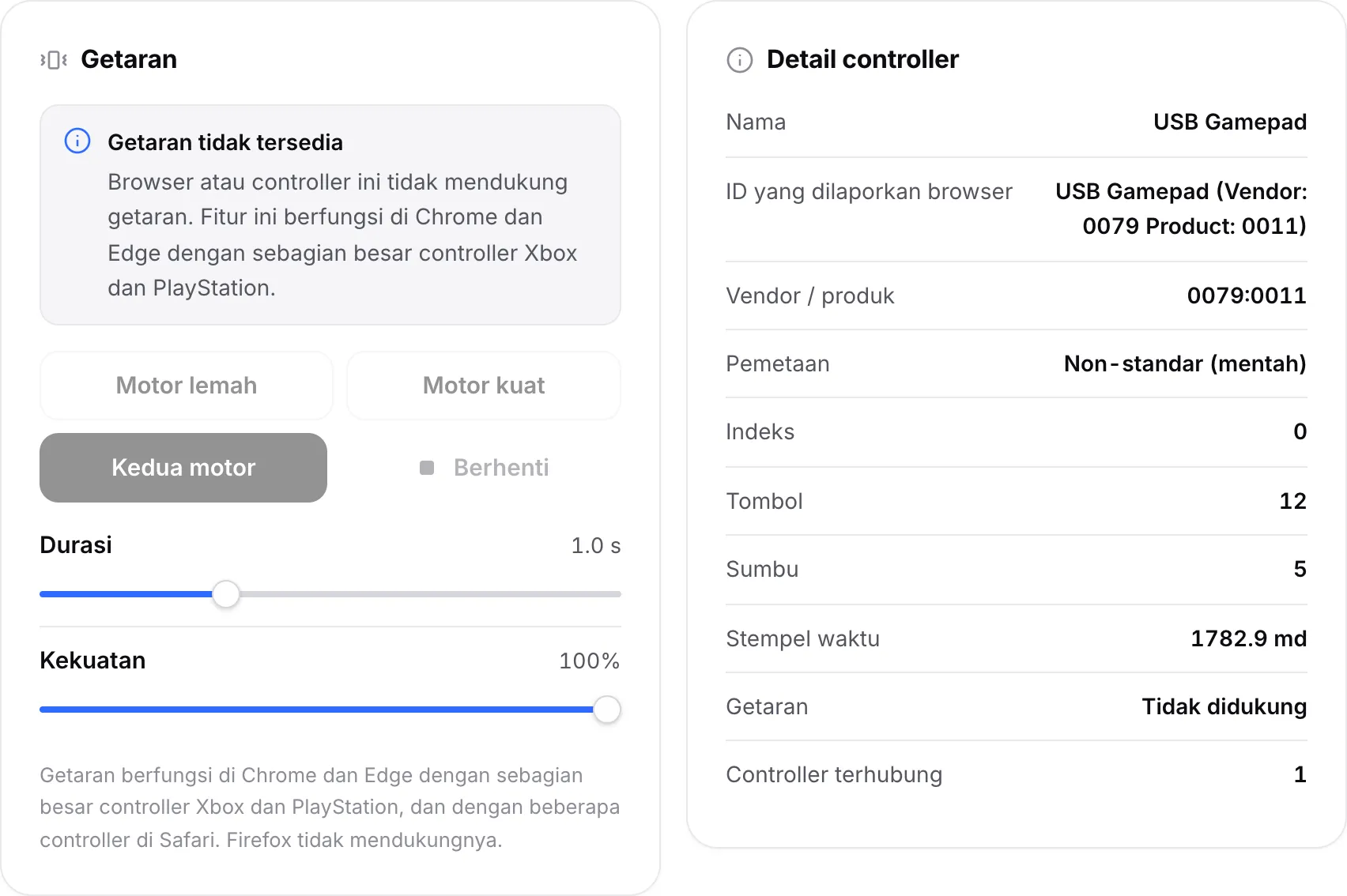
Task: Click the Stempel waktu value 1782.9 md
Action: [1249, 638]
